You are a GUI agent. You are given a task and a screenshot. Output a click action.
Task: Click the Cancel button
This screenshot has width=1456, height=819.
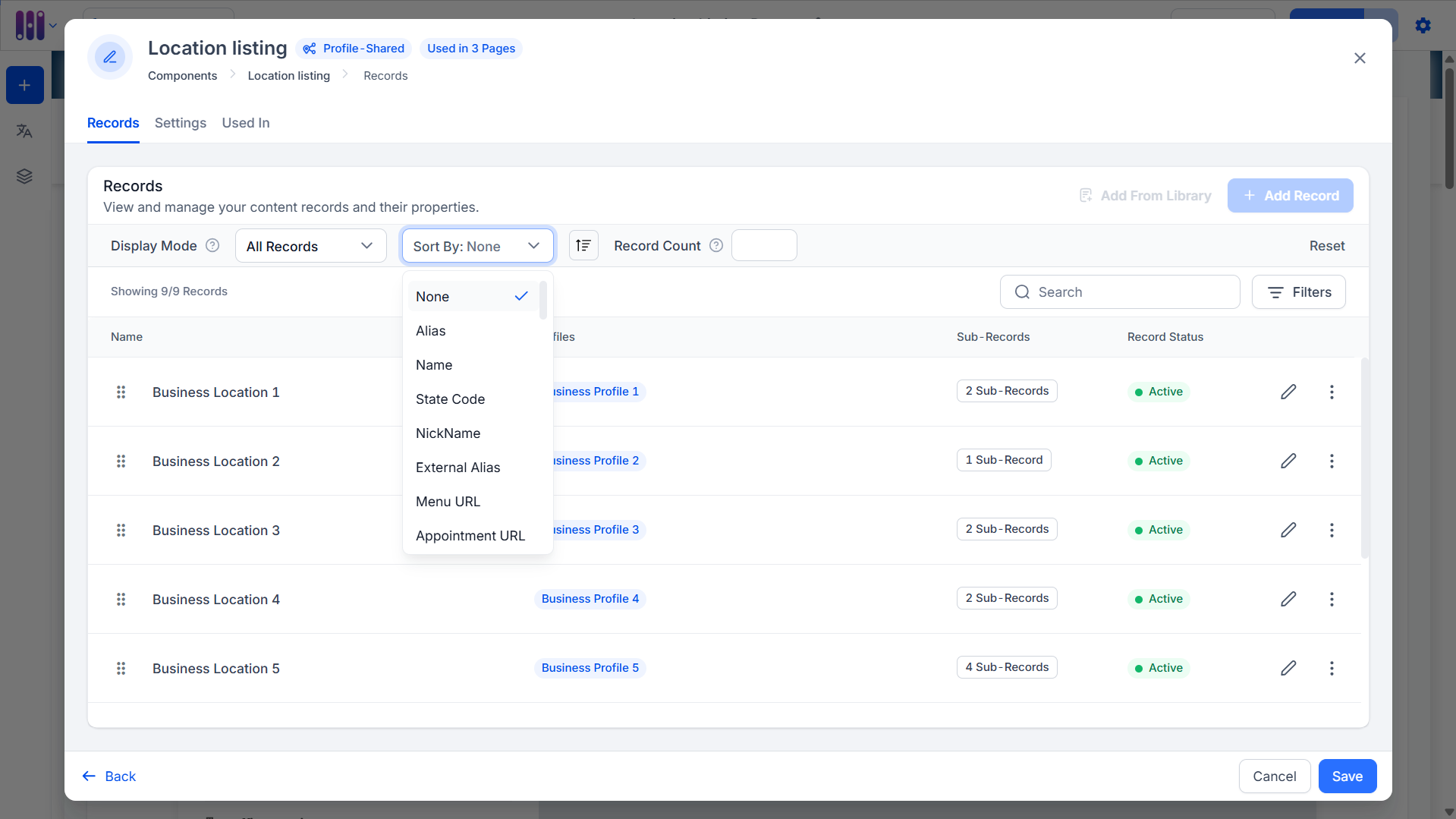point(1275,776)
